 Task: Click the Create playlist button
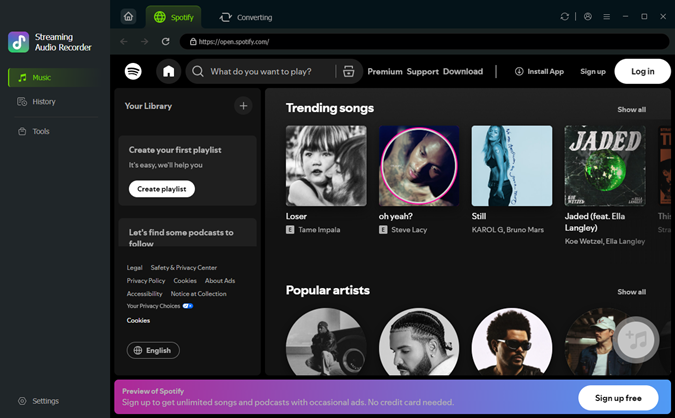[162, 189]
